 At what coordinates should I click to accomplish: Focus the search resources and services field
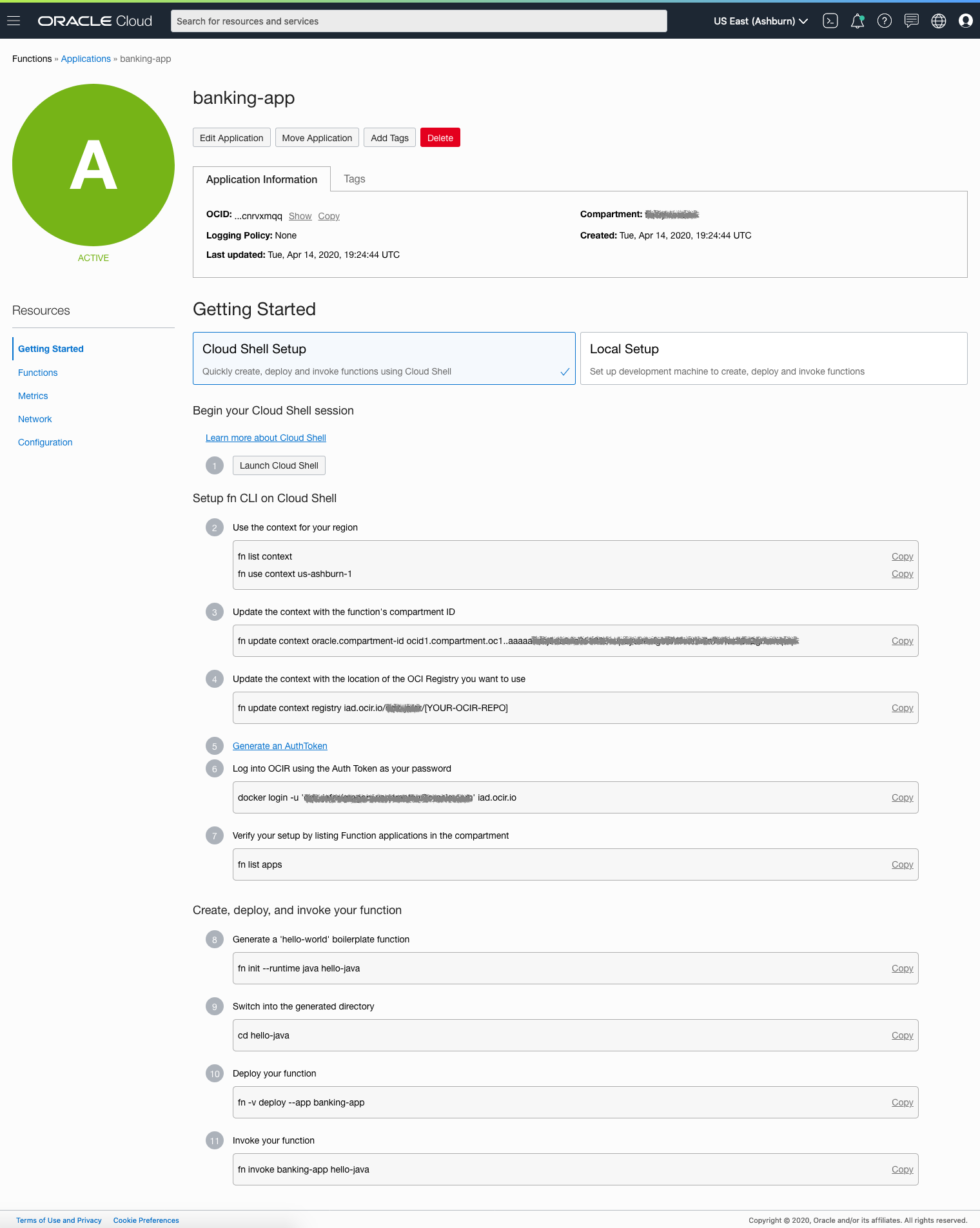pyautogui.click(x=419, y=21)
